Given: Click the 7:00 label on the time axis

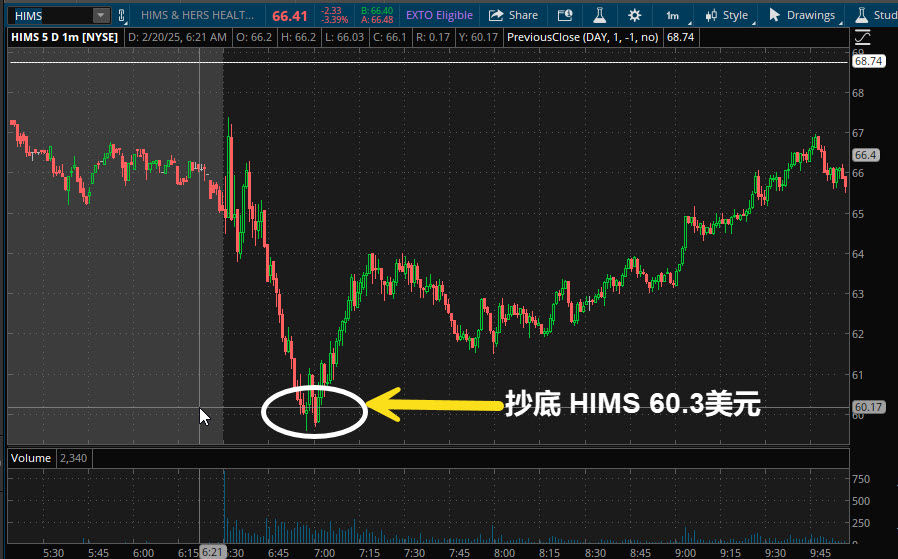Looking at the screenshot, I should 324,553.
